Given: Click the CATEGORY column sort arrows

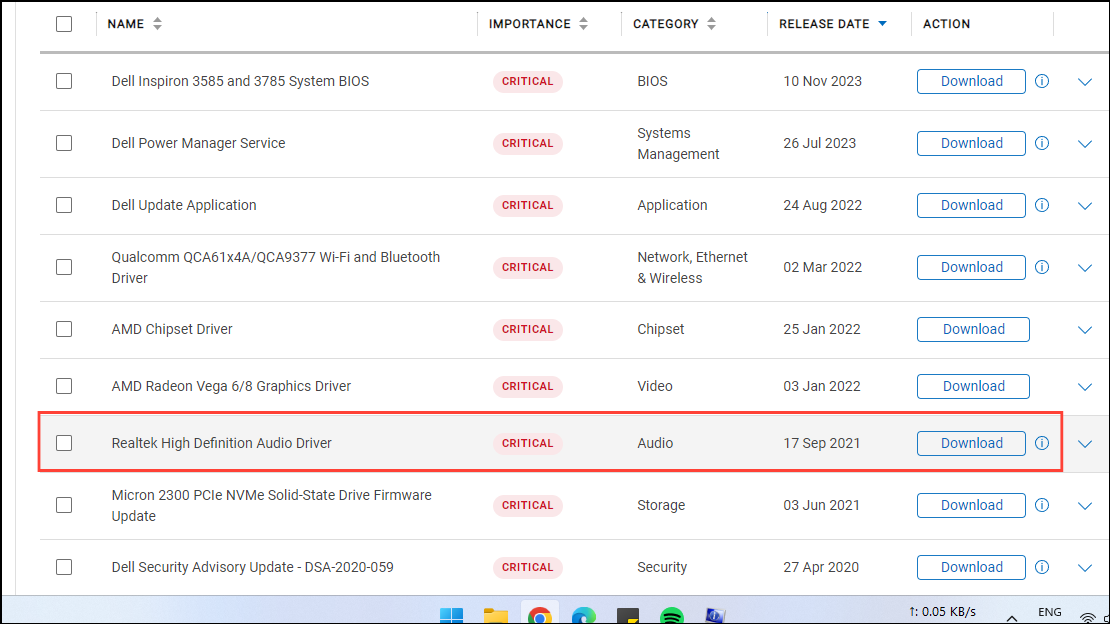Looking at the screenshot, I should 711,24.
